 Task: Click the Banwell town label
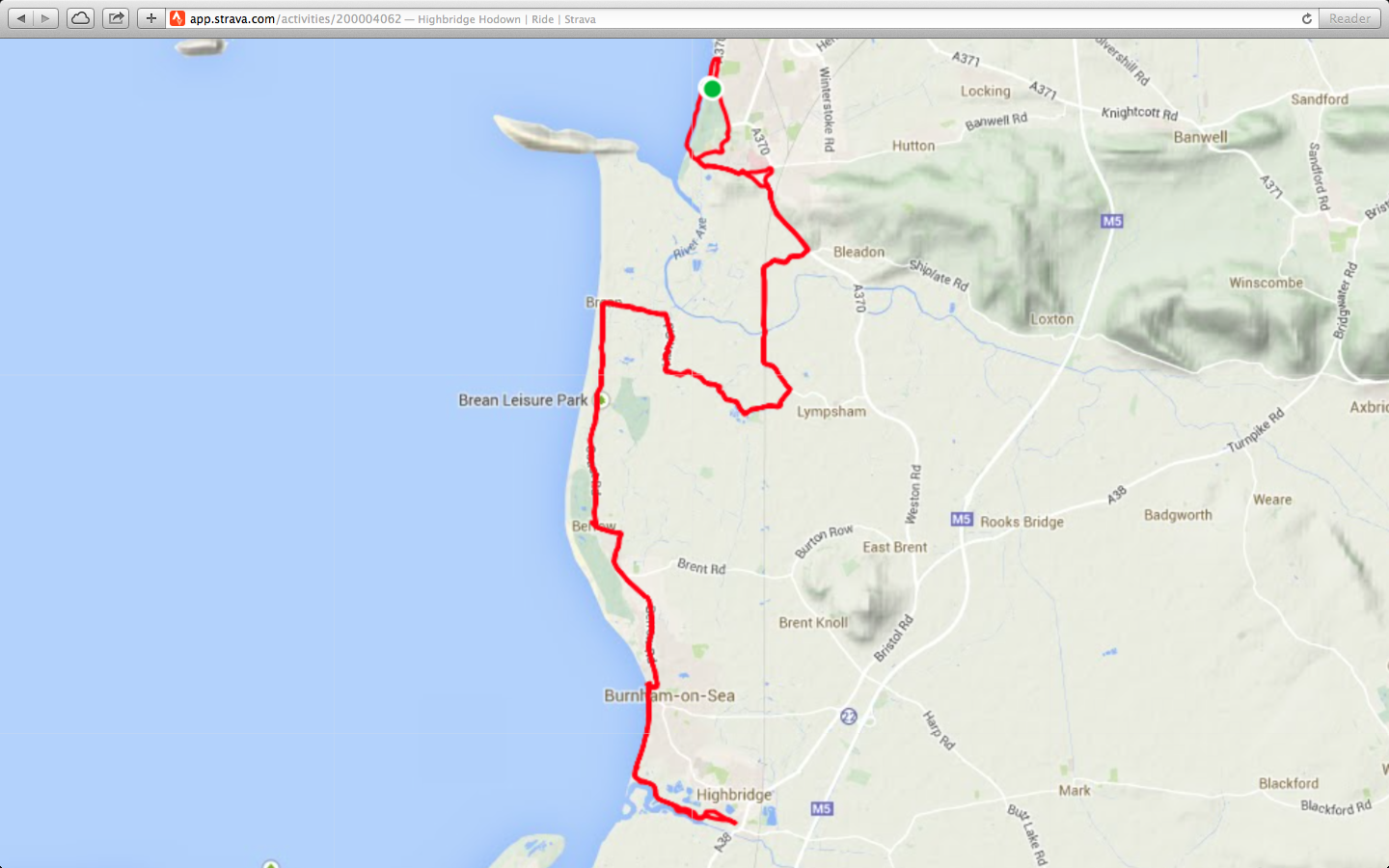[x=1201, y=137]
